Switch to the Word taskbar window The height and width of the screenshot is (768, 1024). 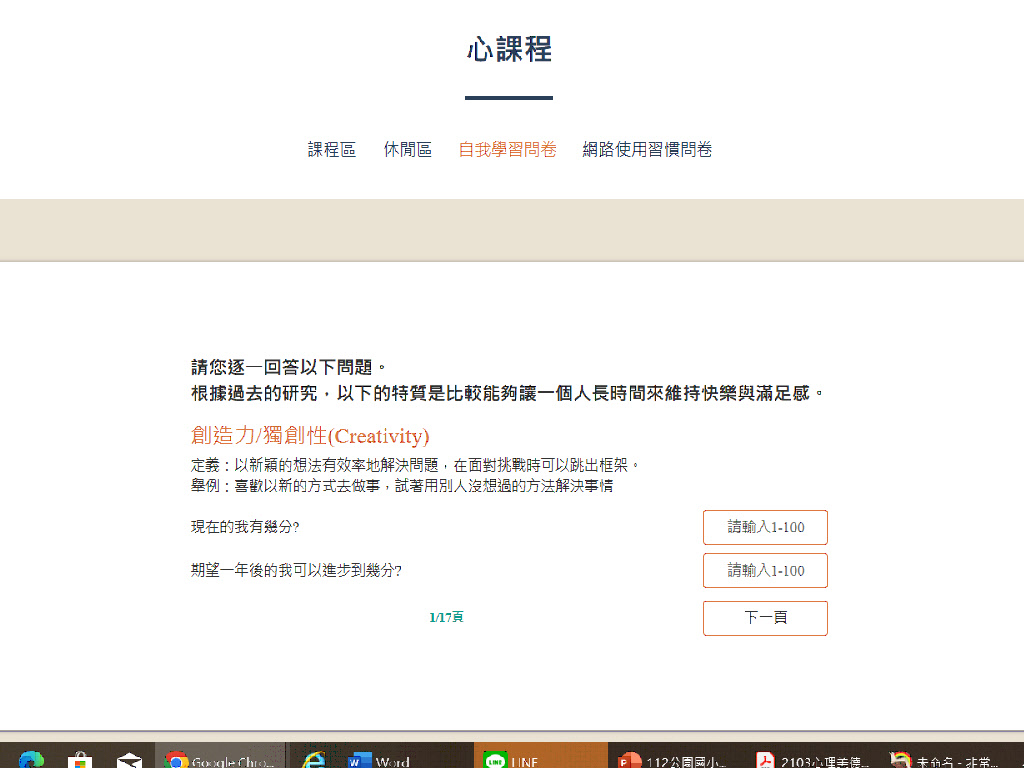coord(380,760)
